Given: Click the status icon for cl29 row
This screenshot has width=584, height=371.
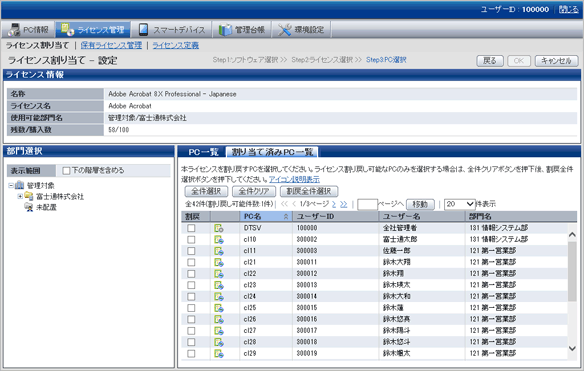Looking at the screenshot, I should [219, 353].
